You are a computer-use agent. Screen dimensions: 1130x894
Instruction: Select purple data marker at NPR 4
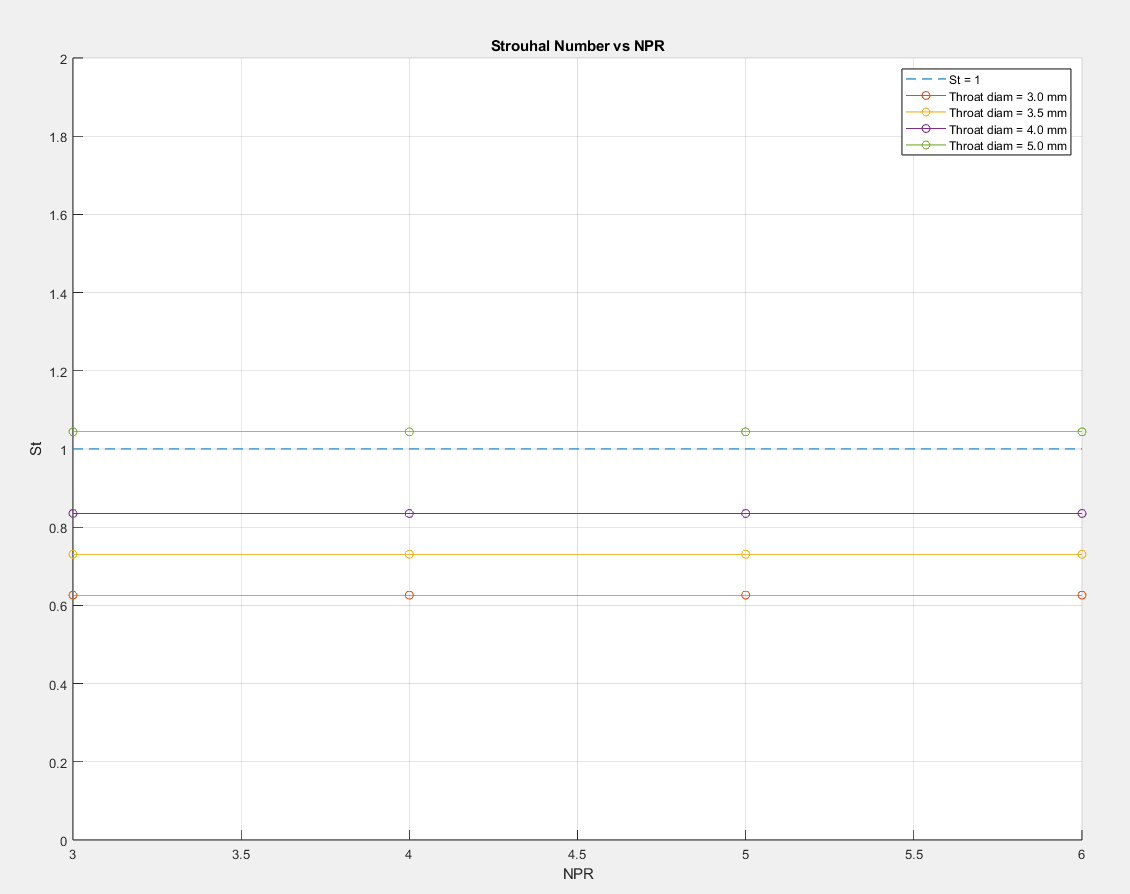coord(409,514)
